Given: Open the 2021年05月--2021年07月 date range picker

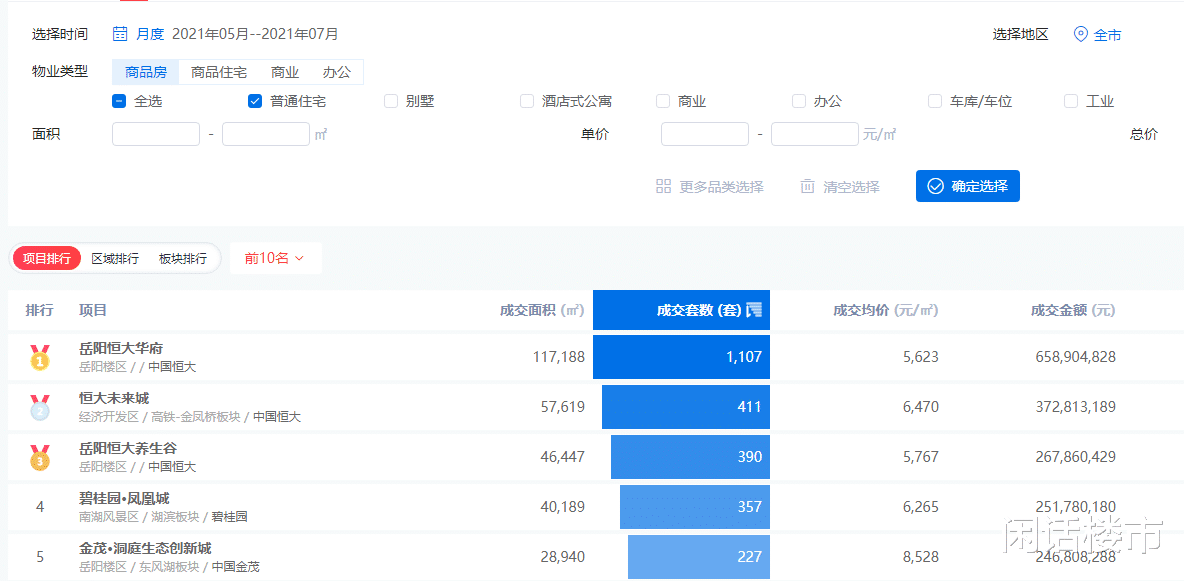Looking at the screenshot, I should pos(255,34).
